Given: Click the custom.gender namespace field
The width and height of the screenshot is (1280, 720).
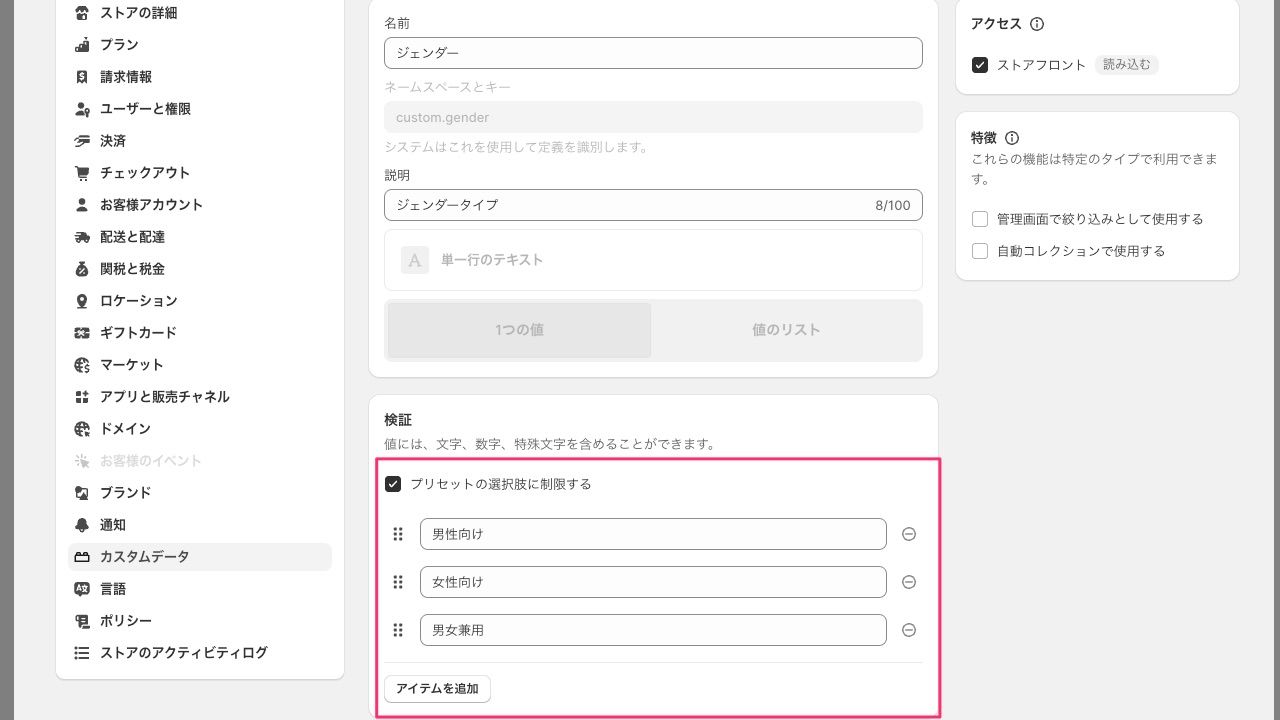Looking at the screenshot, I should coord(653,117).
